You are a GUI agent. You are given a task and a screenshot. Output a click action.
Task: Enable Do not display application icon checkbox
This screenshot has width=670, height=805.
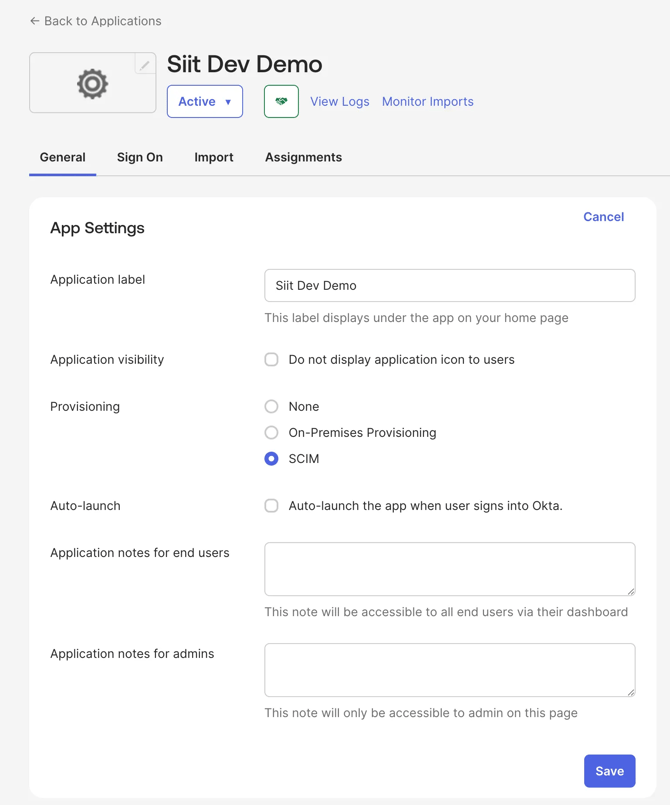pyautogui.click(x=272, y=359)
